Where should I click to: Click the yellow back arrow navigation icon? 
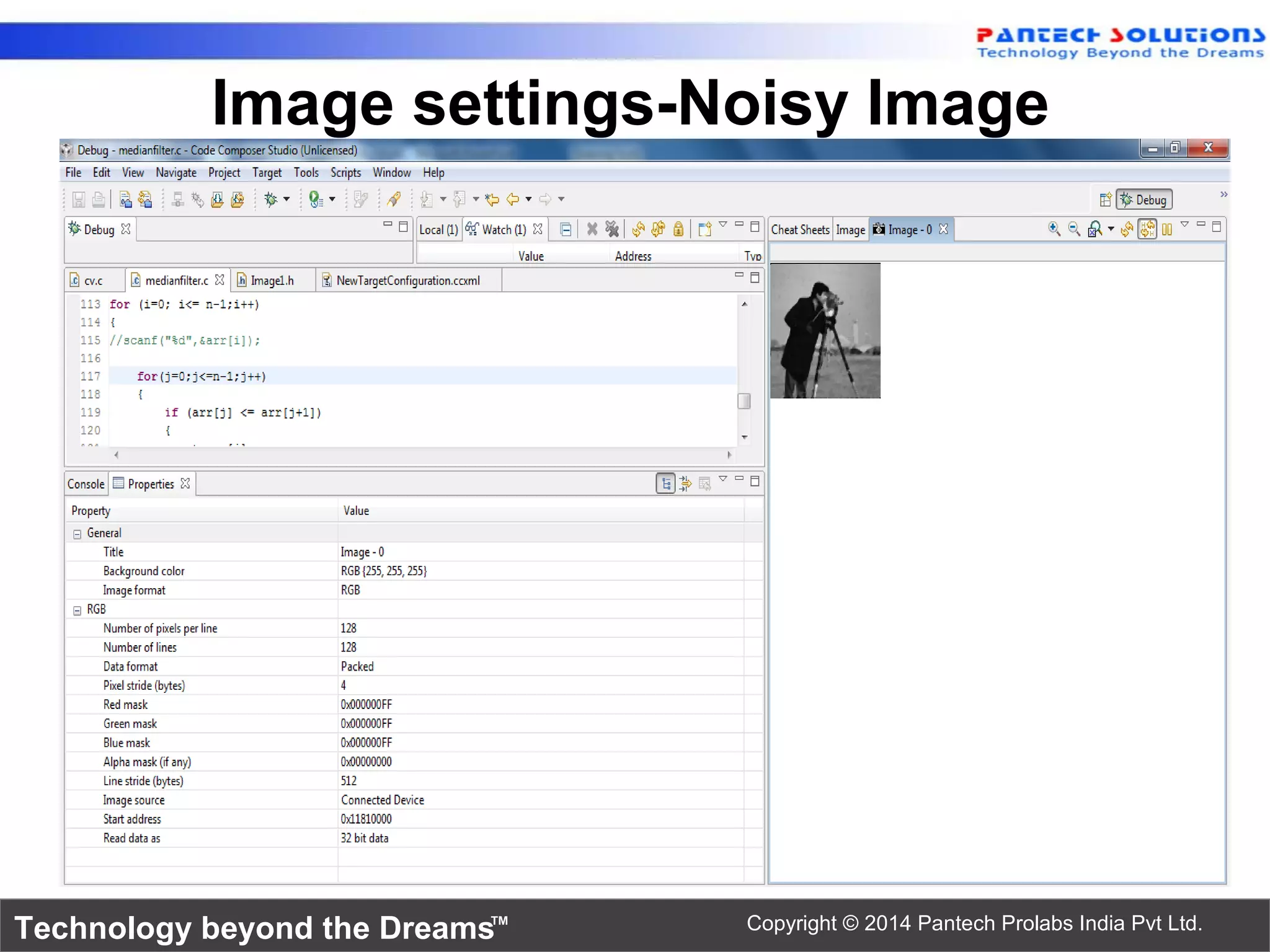(x=513, y=199)
